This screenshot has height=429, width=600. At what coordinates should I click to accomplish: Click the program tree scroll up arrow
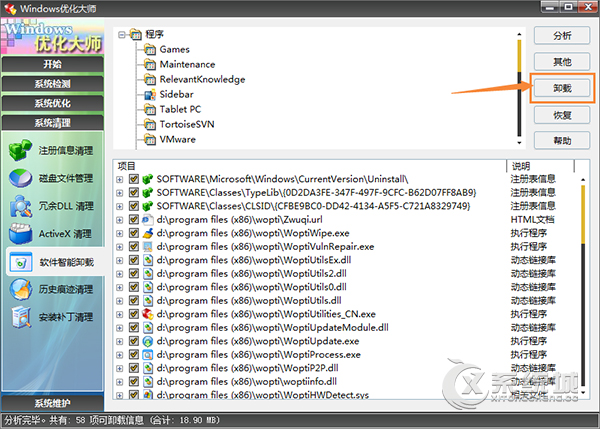(x=519, y=34)
